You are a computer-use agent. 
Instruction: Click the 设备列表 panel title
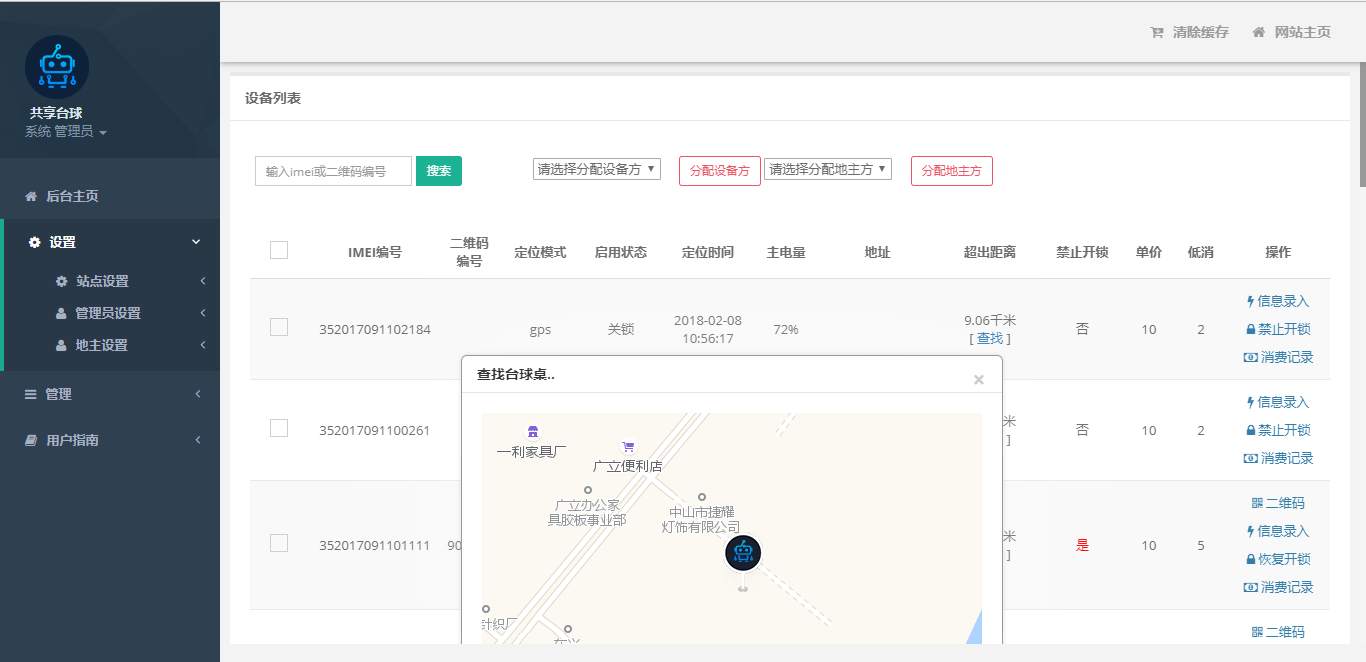273,98
